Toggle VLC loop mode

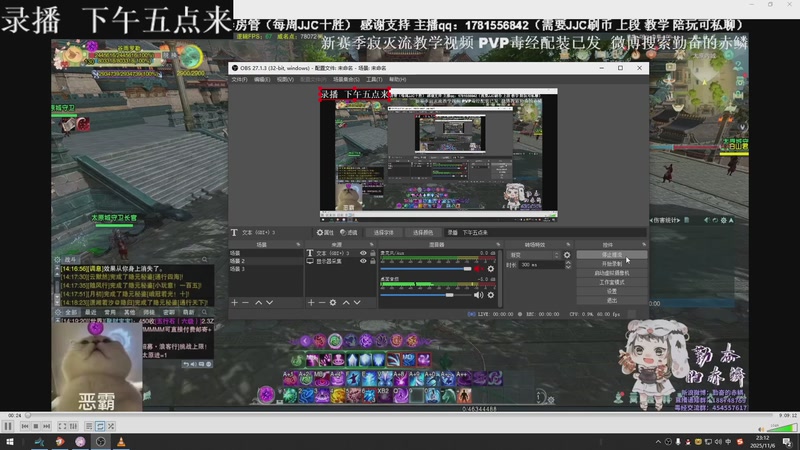click(x=100, y=426)
